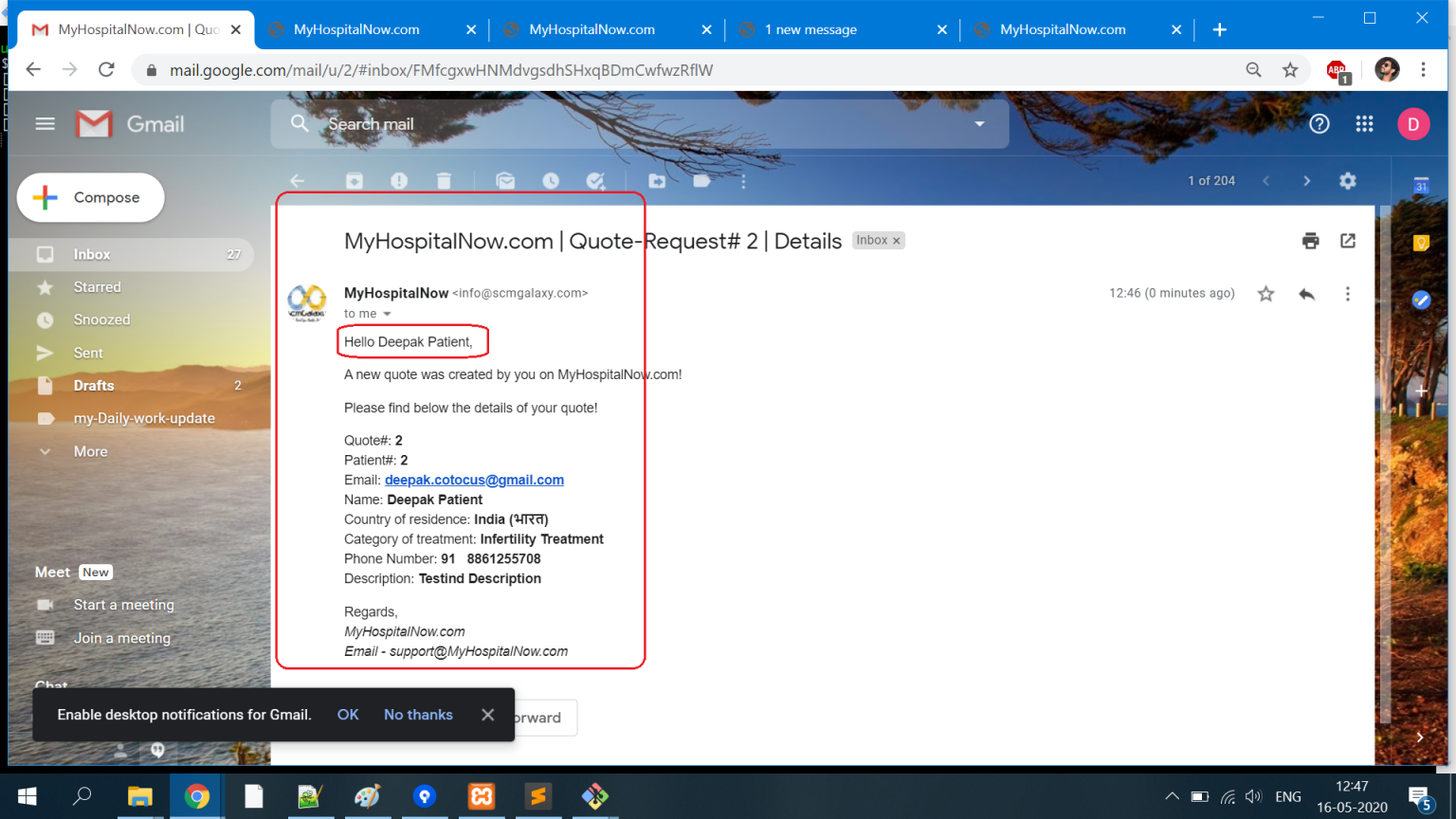Show details arrow next to 'to me'

(x=387, y=314)
